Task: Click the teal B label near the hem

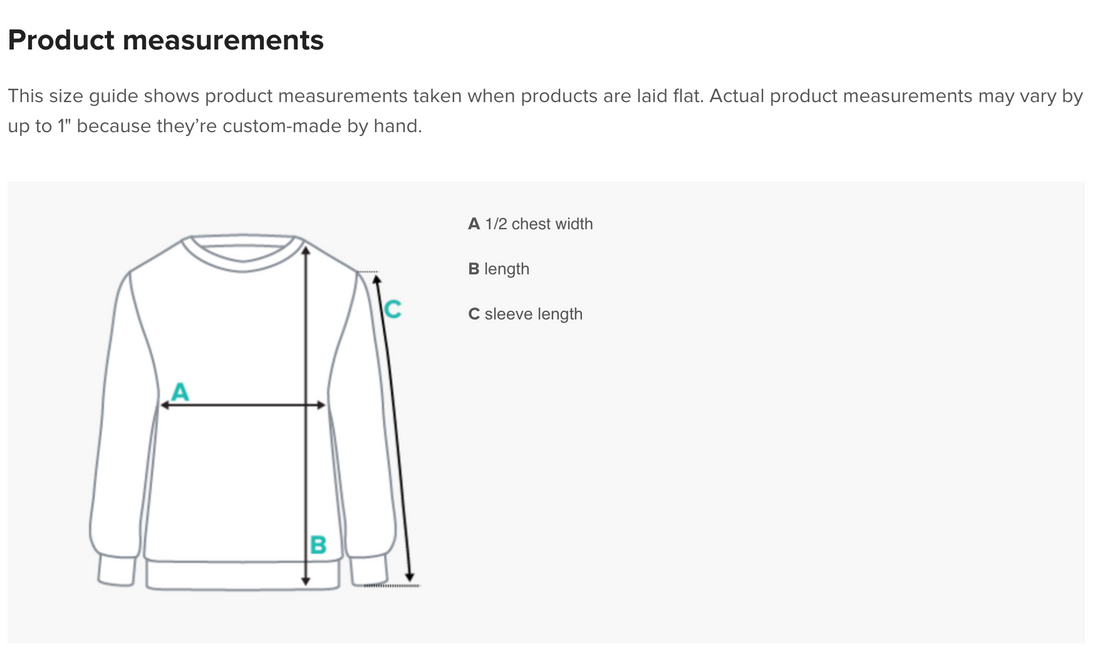Action: pos(318,545)
